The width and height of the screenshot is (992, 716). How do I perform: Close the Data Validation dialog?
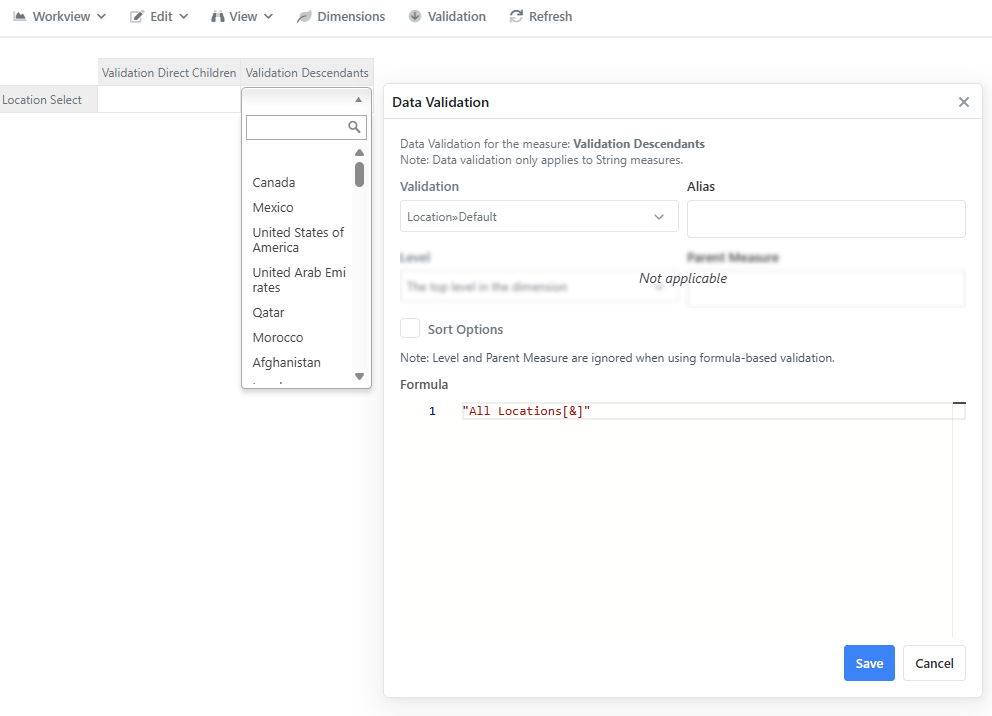tap(964, 102)
